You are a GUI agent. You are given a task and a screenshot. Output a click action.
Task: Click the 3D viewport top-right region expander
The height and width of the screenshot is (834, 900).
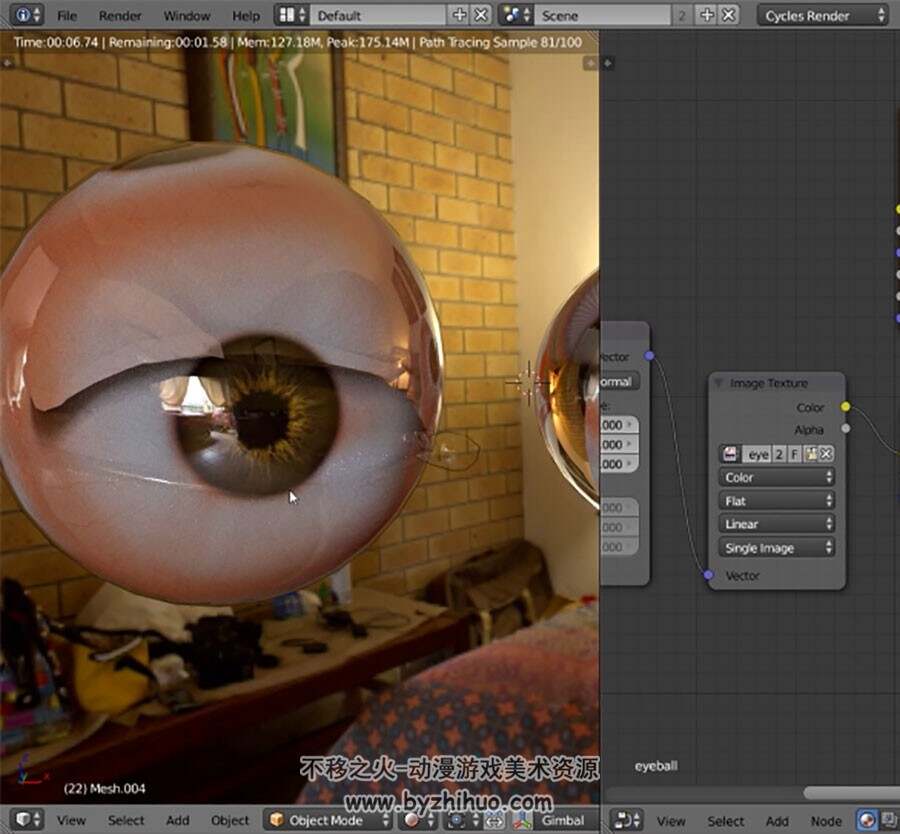(590, 63)
